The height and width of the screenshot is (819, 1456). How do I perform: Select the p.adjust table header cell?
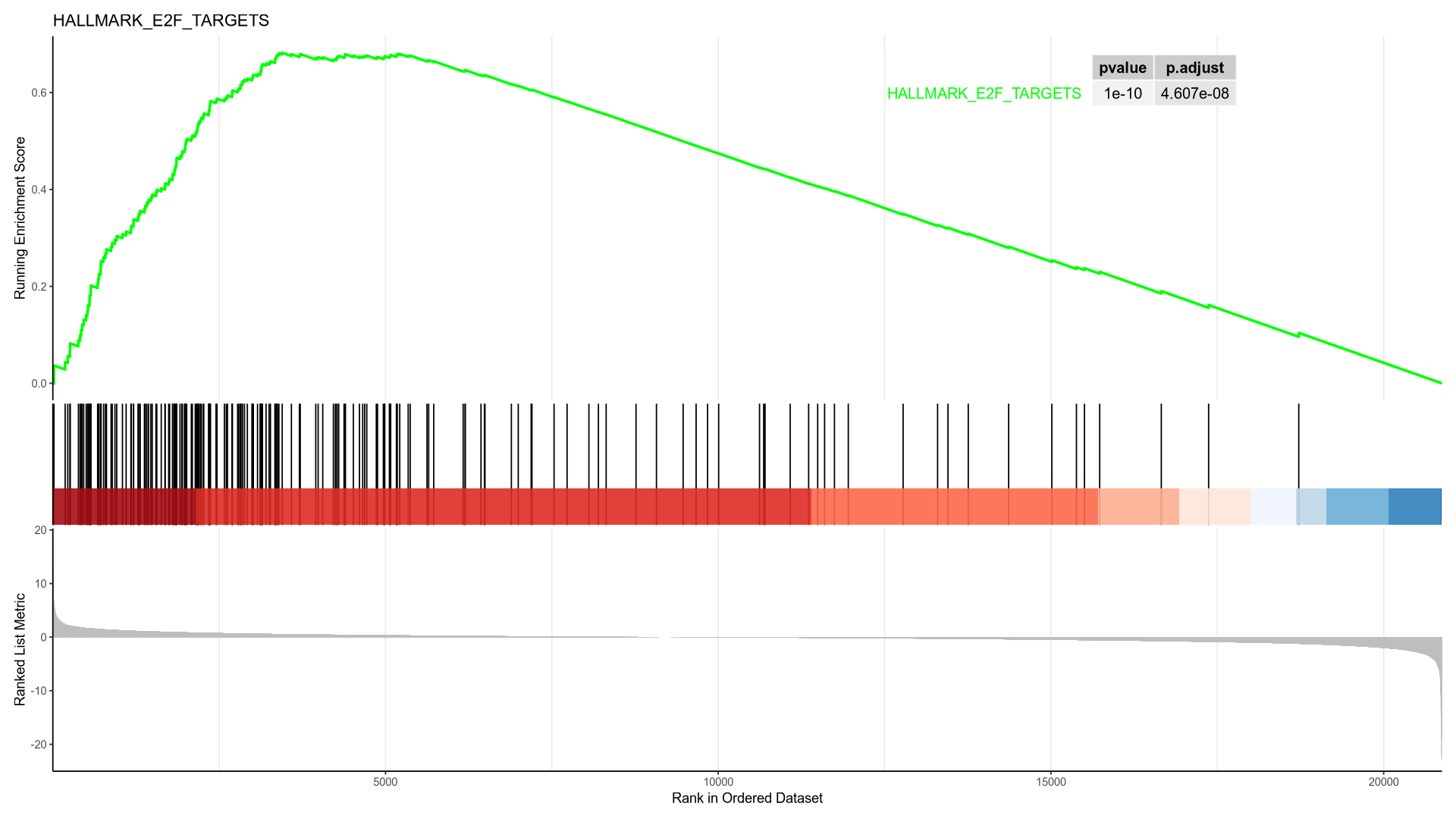(1194, 67)
